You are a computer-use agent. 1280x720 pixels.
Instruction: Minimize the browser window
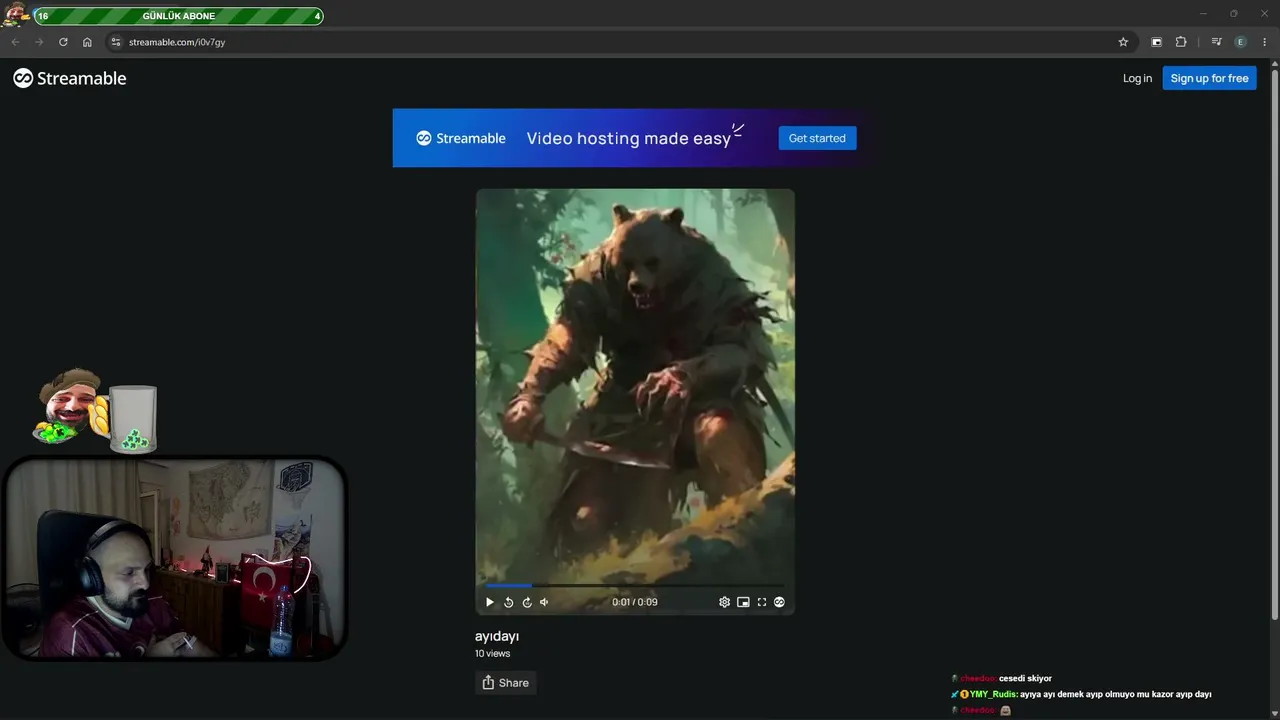[1203, 14]
